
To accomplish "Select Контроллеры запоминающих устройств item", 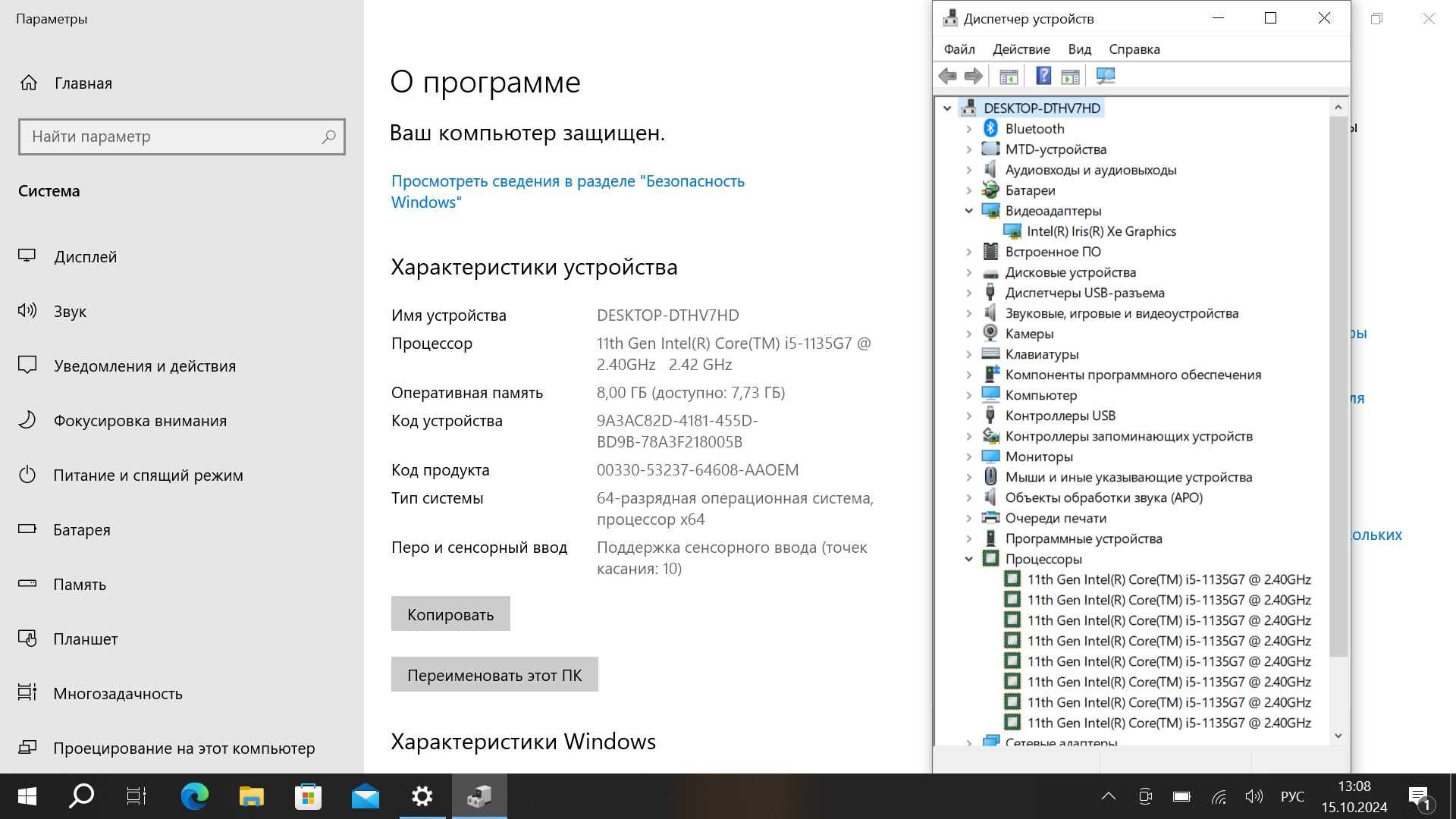I will click(1128, 436).
